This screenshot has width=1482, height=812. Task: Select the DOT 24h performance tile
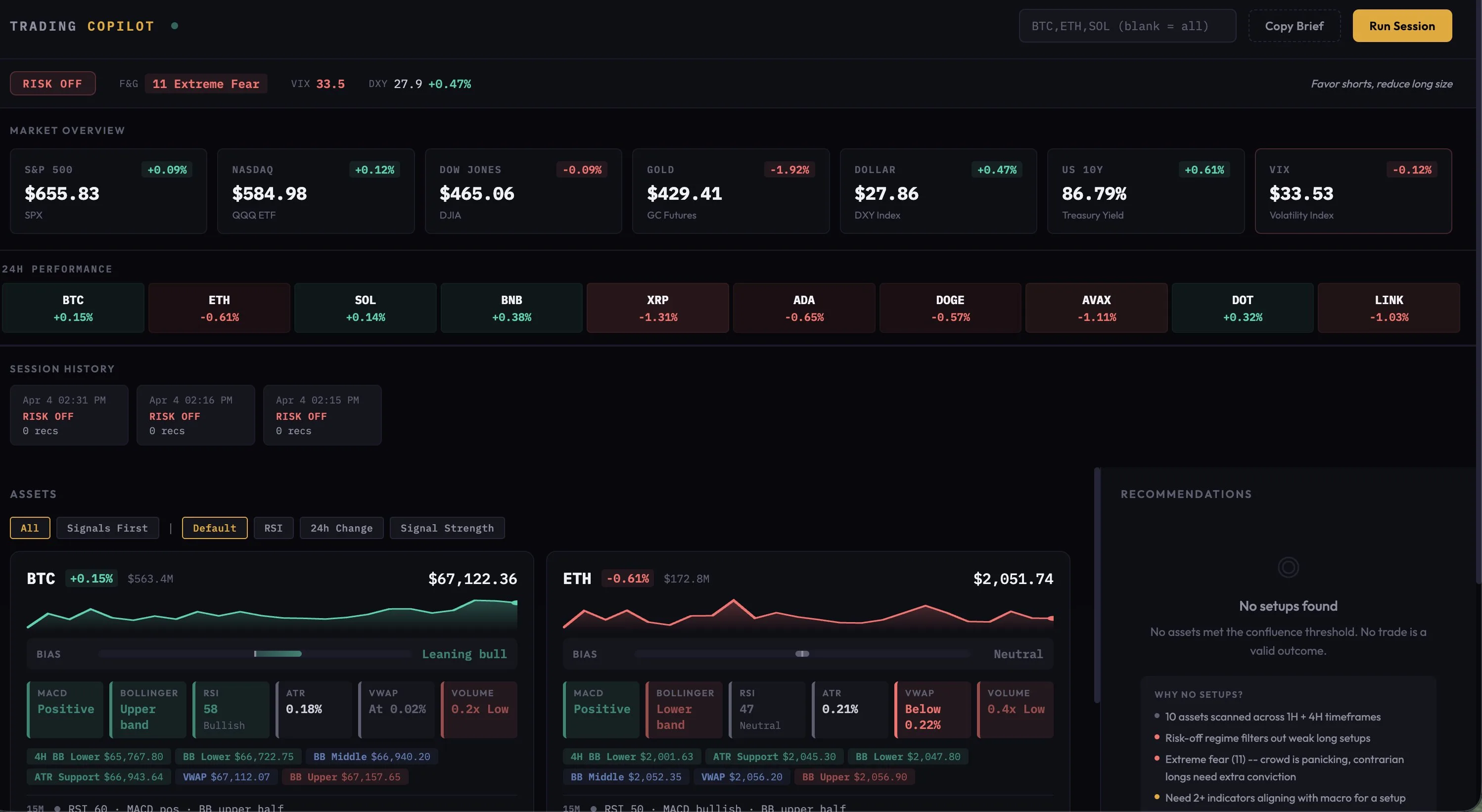(x=1243, y=308)
